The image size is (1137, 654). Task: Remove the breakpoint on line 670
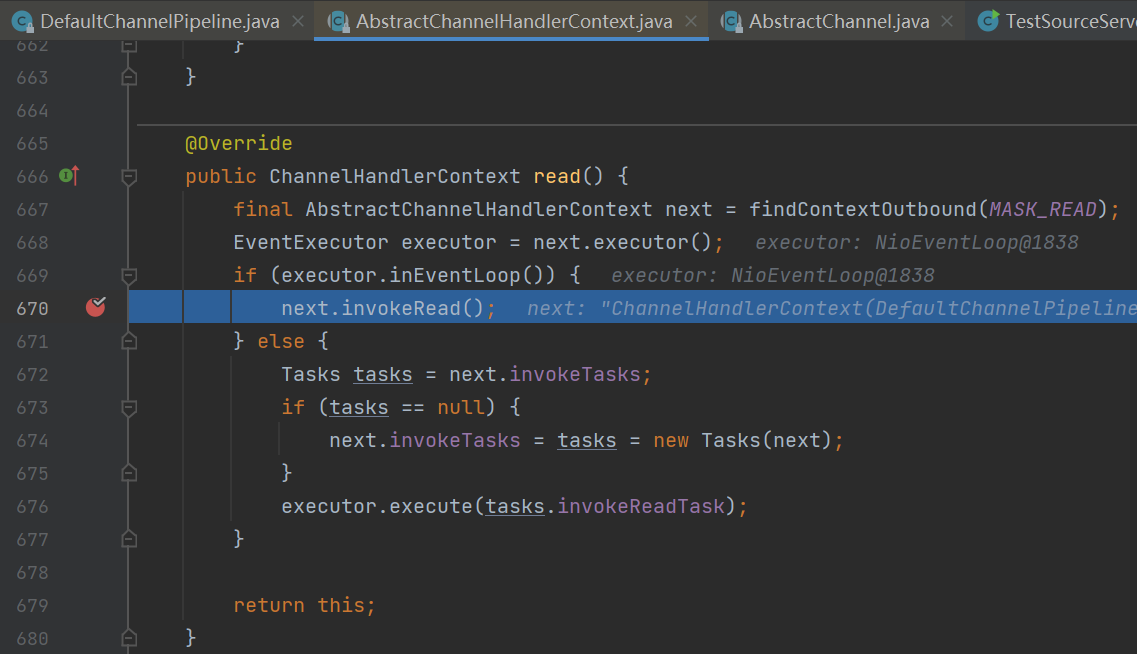[96, 308]
